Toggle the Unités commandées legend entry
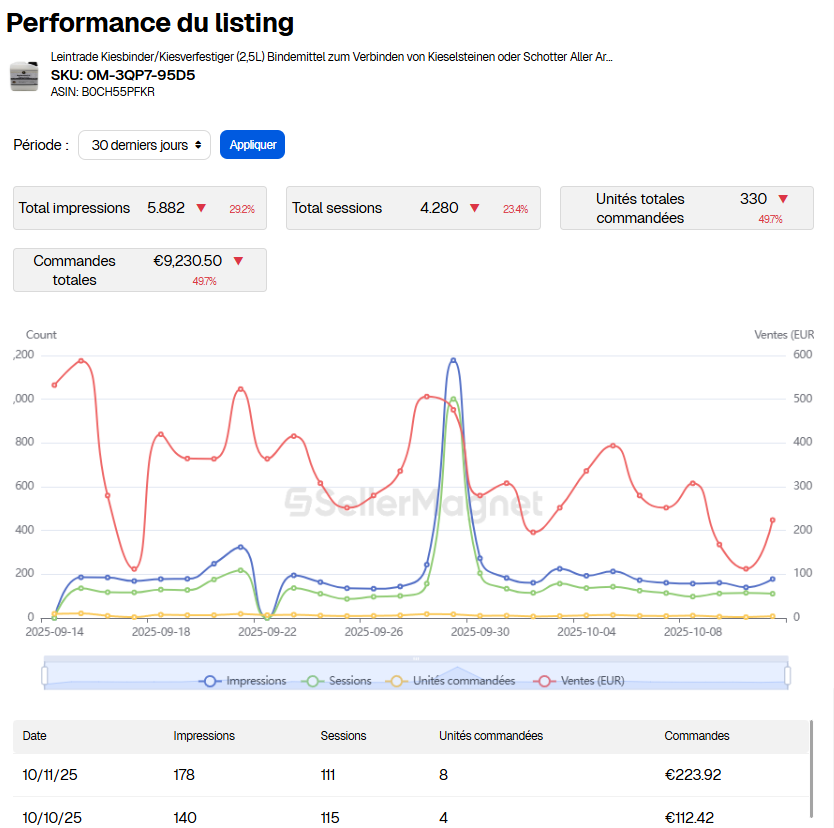834x828 pixels. (x=452, y=681)
